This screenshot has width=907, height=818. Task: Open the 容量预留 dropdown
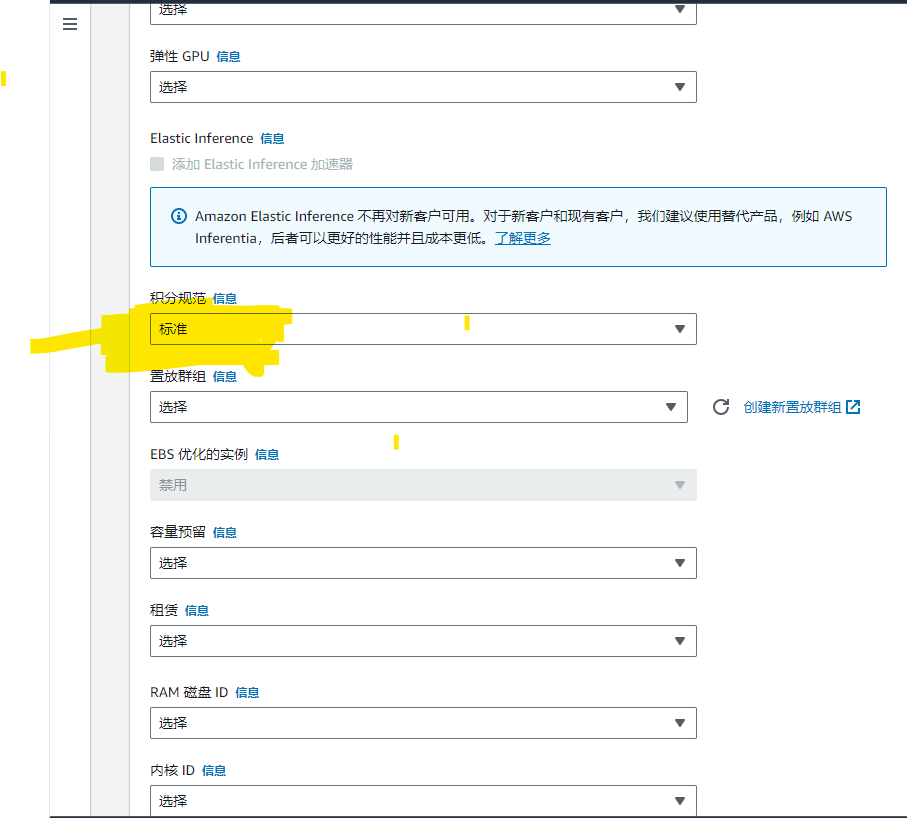pos(423,563)
